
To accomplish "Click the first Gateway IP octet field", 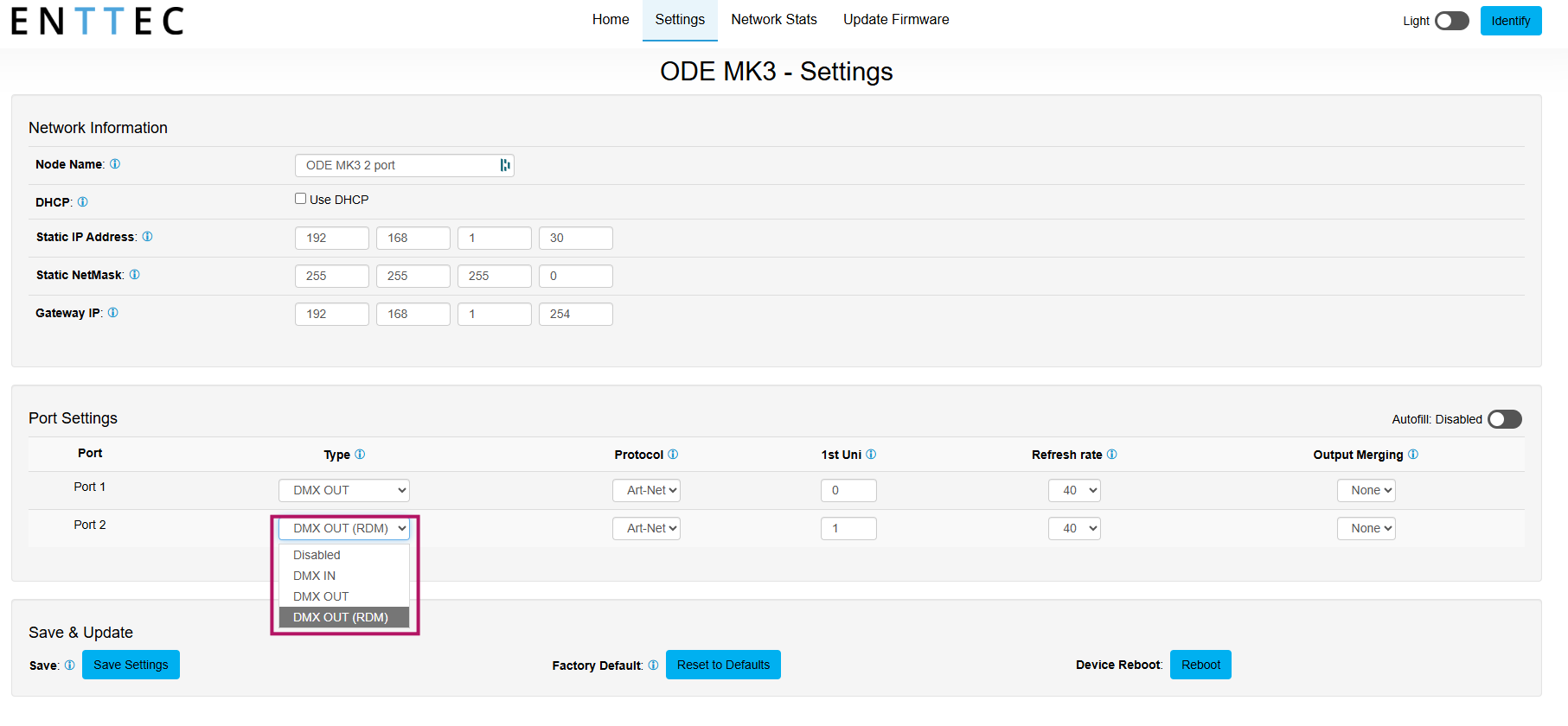I will [x=332, y=314].
